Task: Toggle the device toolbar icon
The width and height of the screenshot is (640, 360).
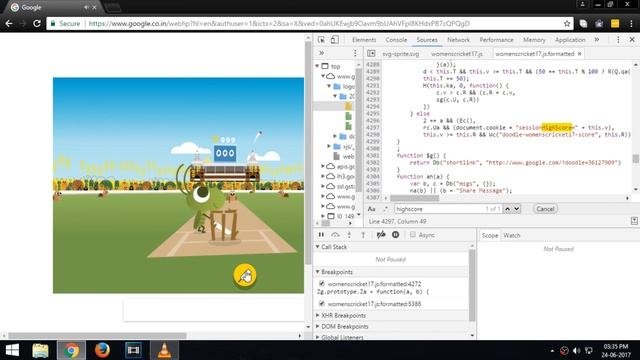Action: click(335, 40)
